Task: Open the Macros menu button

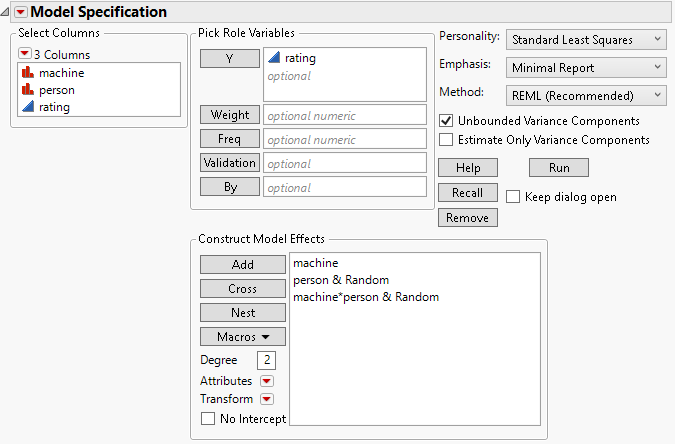Action: click(243, 337)
